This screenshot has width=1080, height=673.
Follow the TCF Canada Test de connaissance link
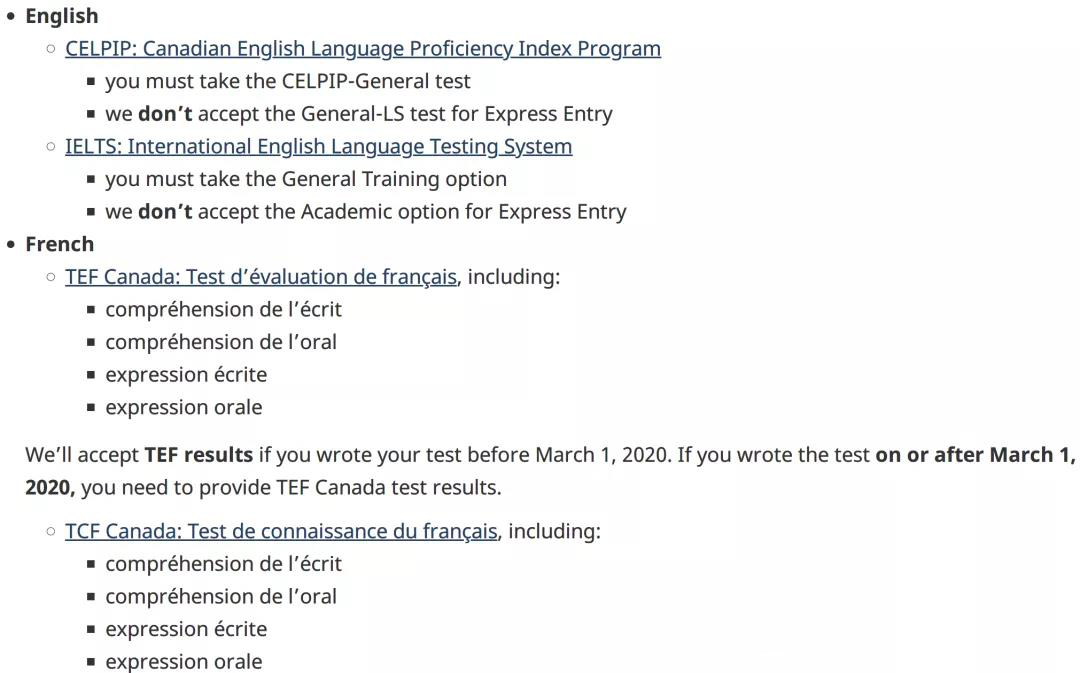click(x=281, y=532)
